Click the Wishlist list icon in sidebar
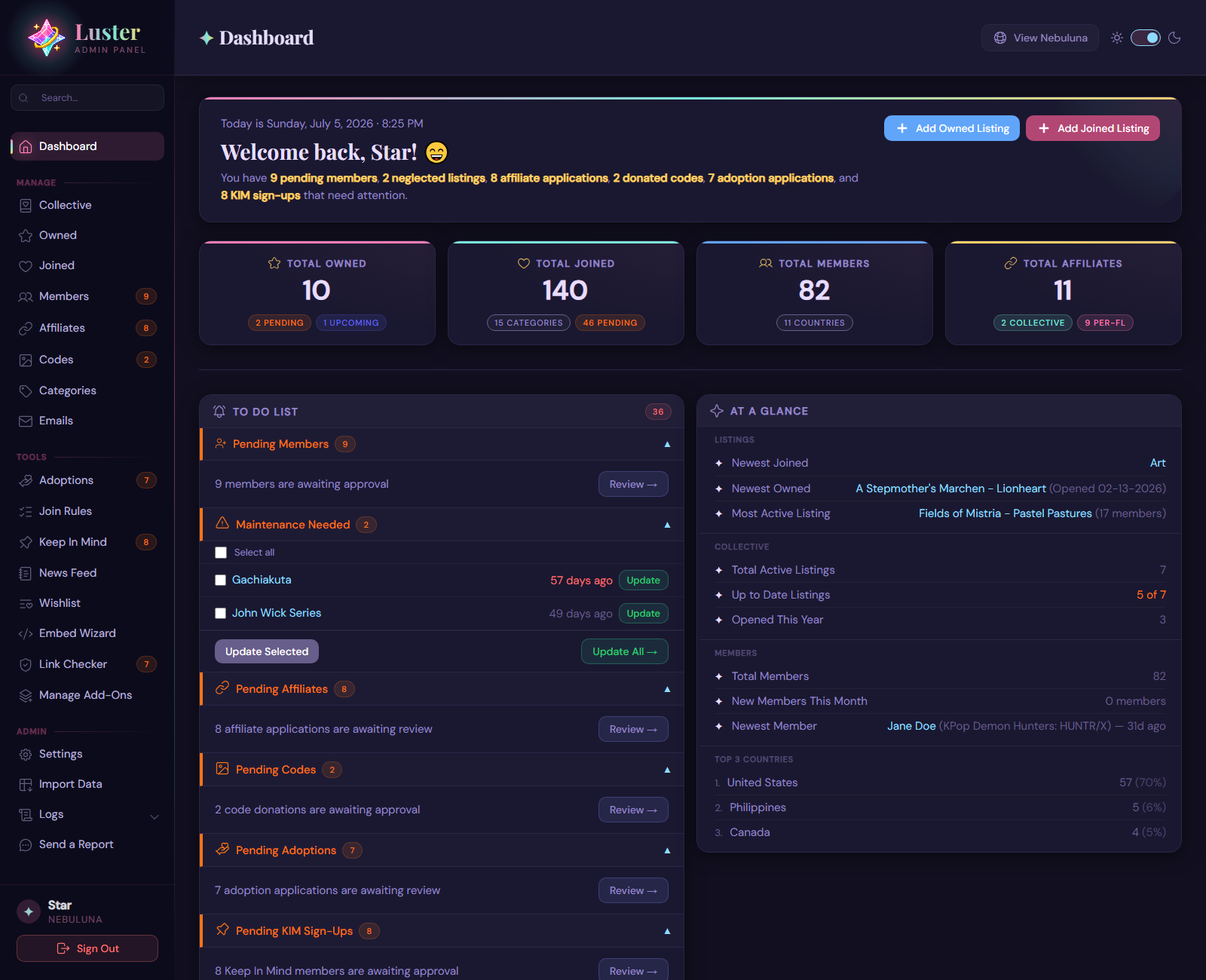This screenshot has width=1206, height=980. click(x=26, y=604)
